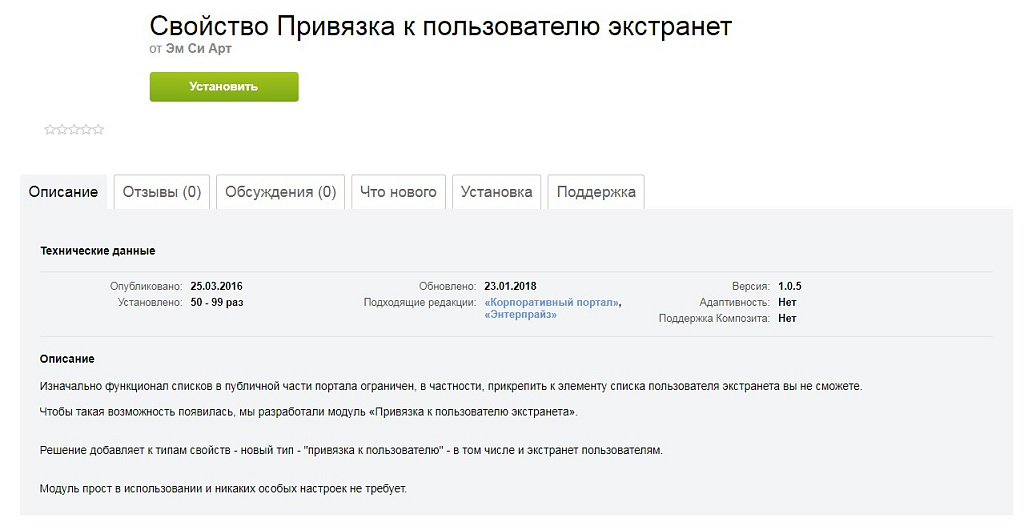Click the Технические данные section heading
This screenshot has height=526, width=1024.
click(98, 251)
